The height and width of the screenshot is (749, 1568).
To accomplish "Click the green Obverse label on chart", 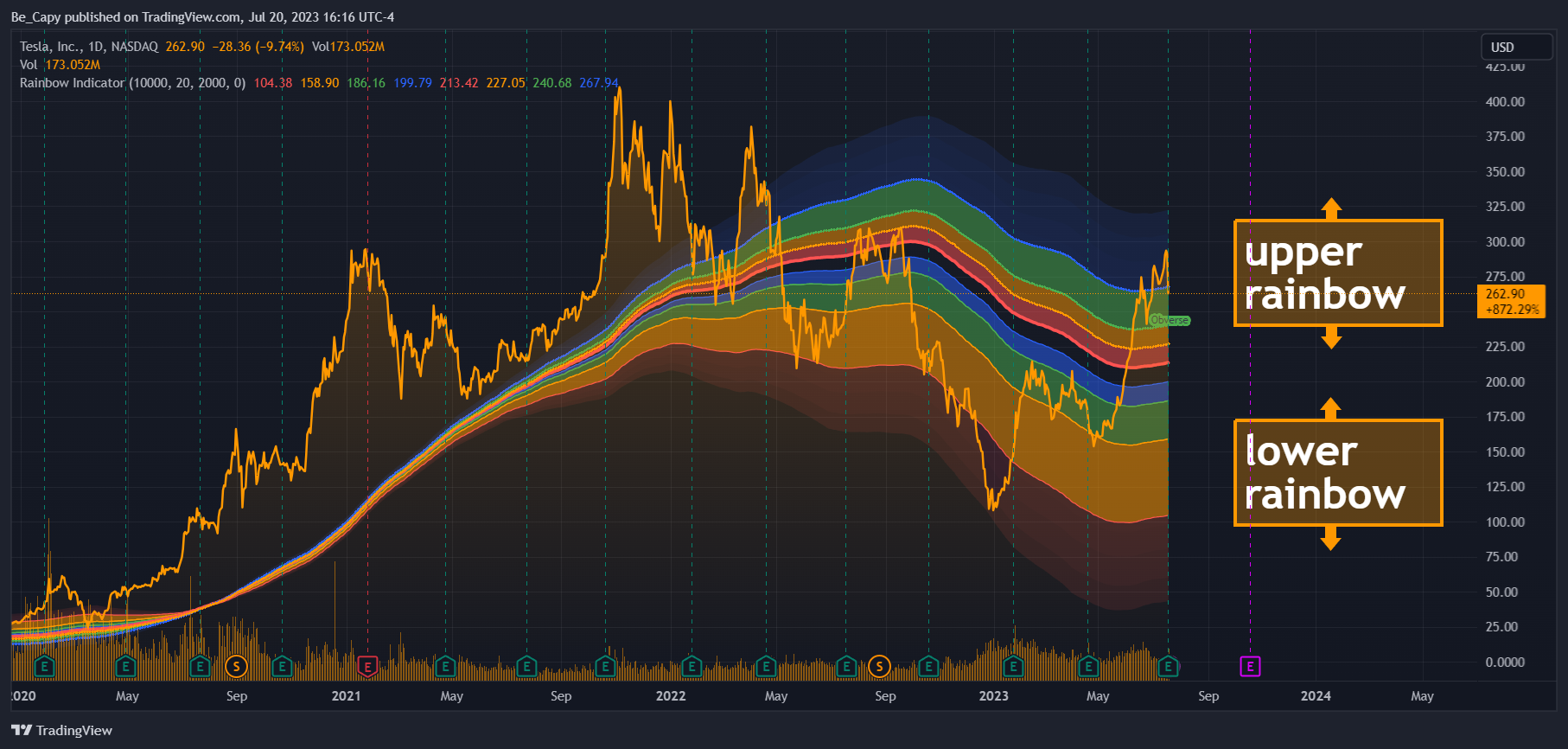I will pos(1170,320).
